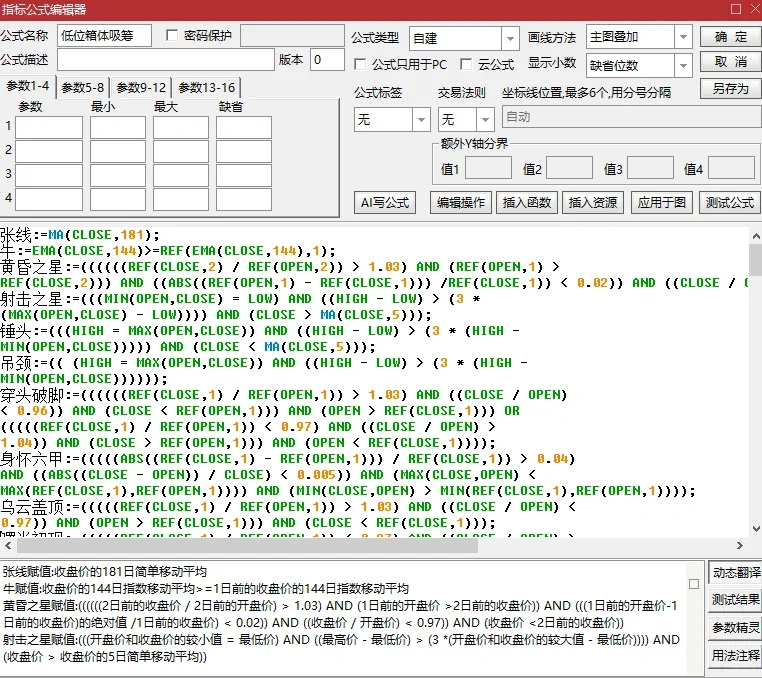Screen dimensions: 762x678
Task: Click the vertical scrollbar thumb in code editor
Action: coord(756,260)
